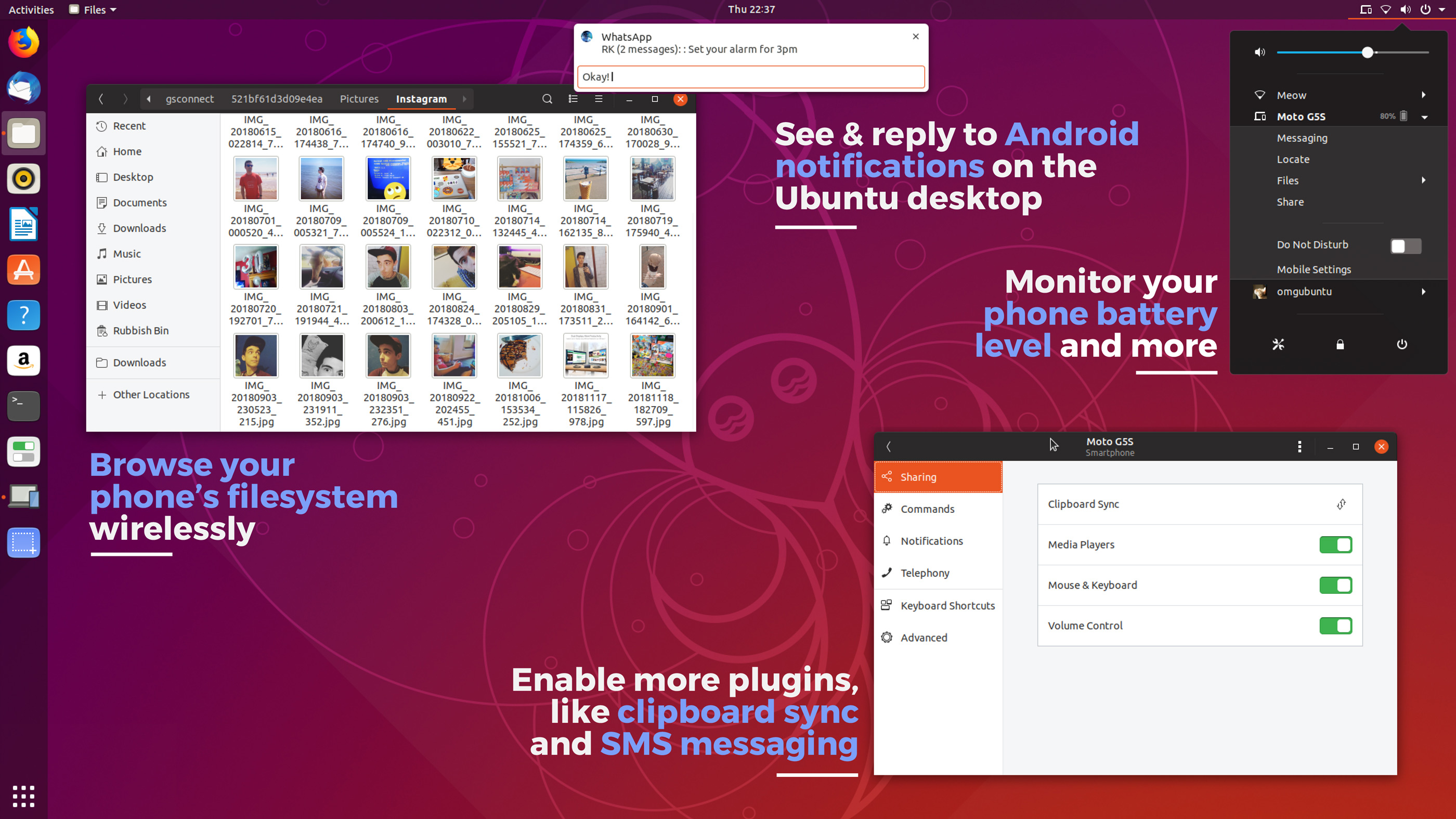Click the Telephony icon in KDE Connect sidebar
Viewport: 1456px width, 819px height.
pyautogui.click(x=886, y=573)
